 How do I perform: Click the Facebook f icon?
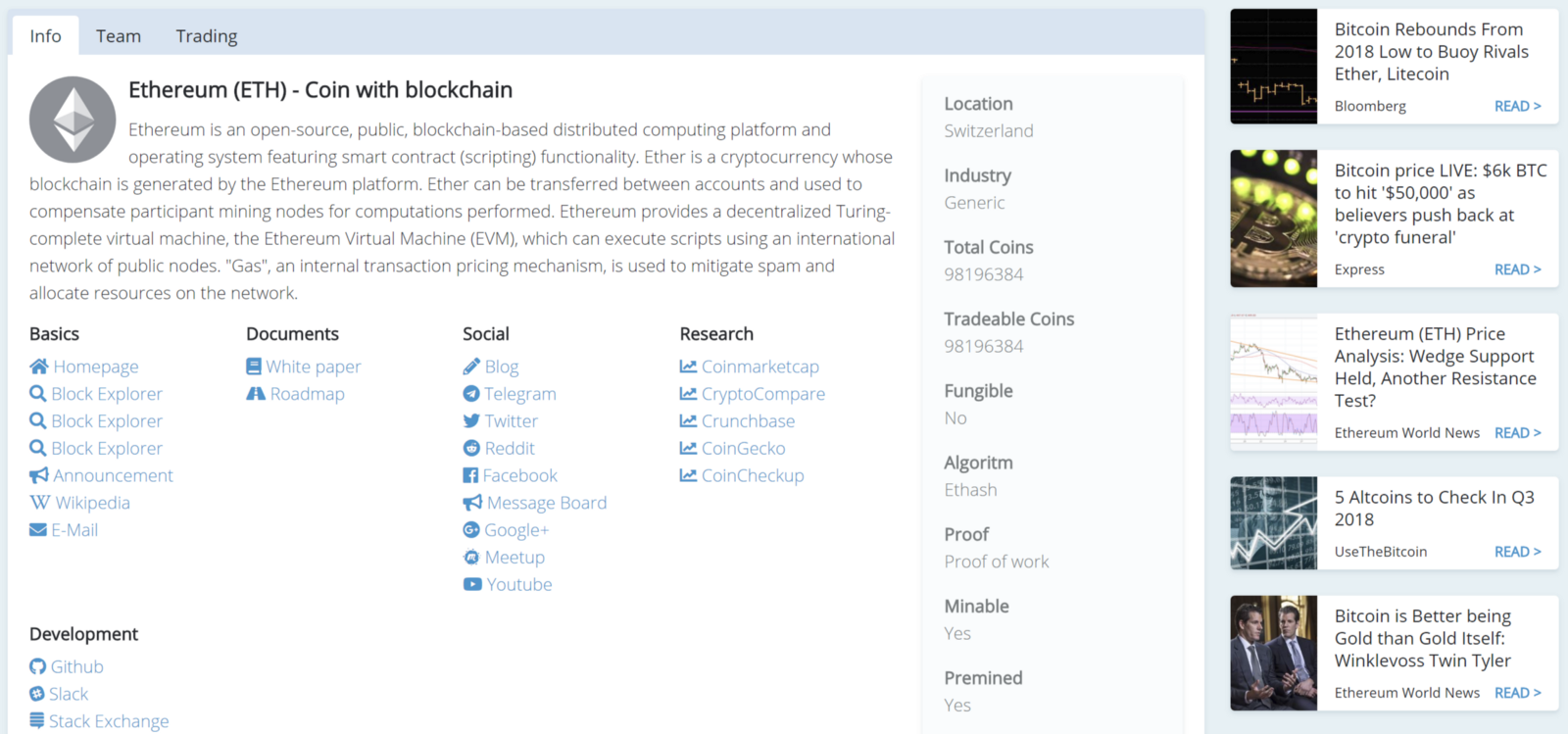pos(470,475)
